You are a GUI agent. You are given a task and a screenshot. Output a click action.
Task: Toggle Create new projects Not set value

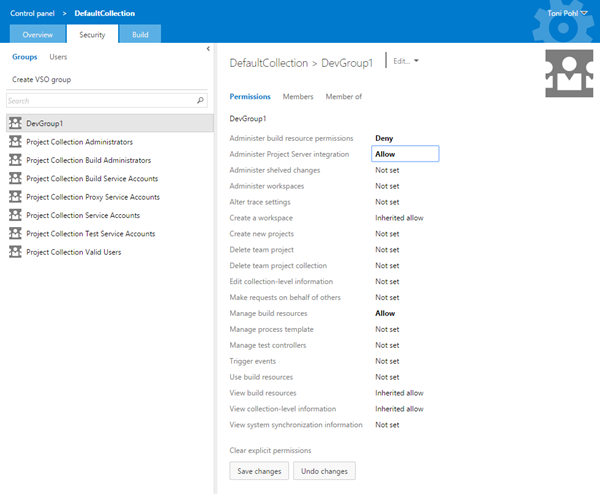[387, 233]
